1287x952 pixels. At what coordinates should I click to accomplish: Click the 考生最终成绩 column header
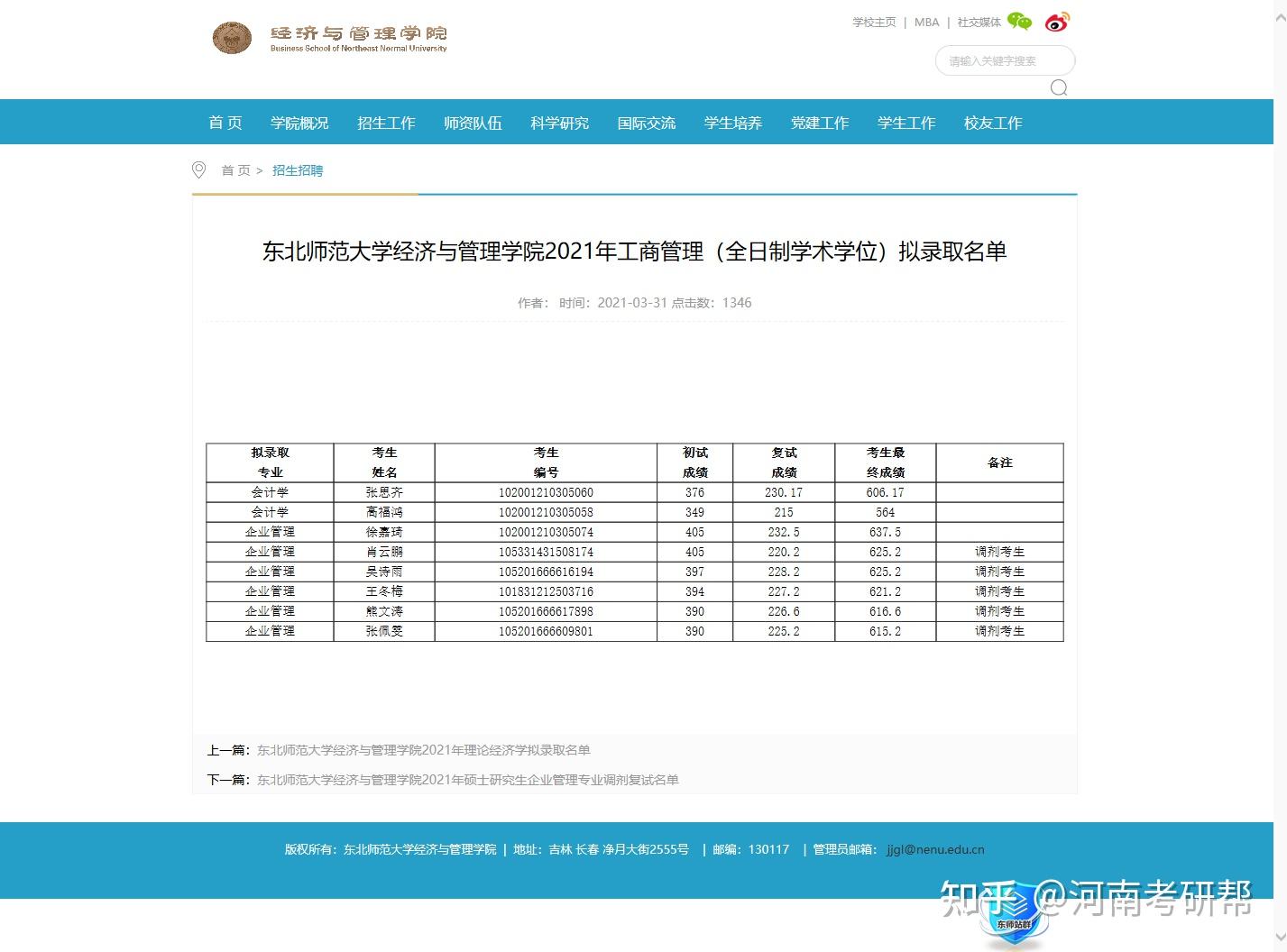click(886, 462)
